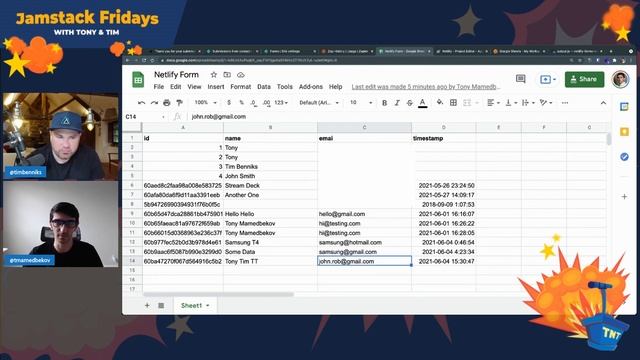Click the Netlify Form document title
Screen dimensions: 640x360
click(x=176, y=75)
